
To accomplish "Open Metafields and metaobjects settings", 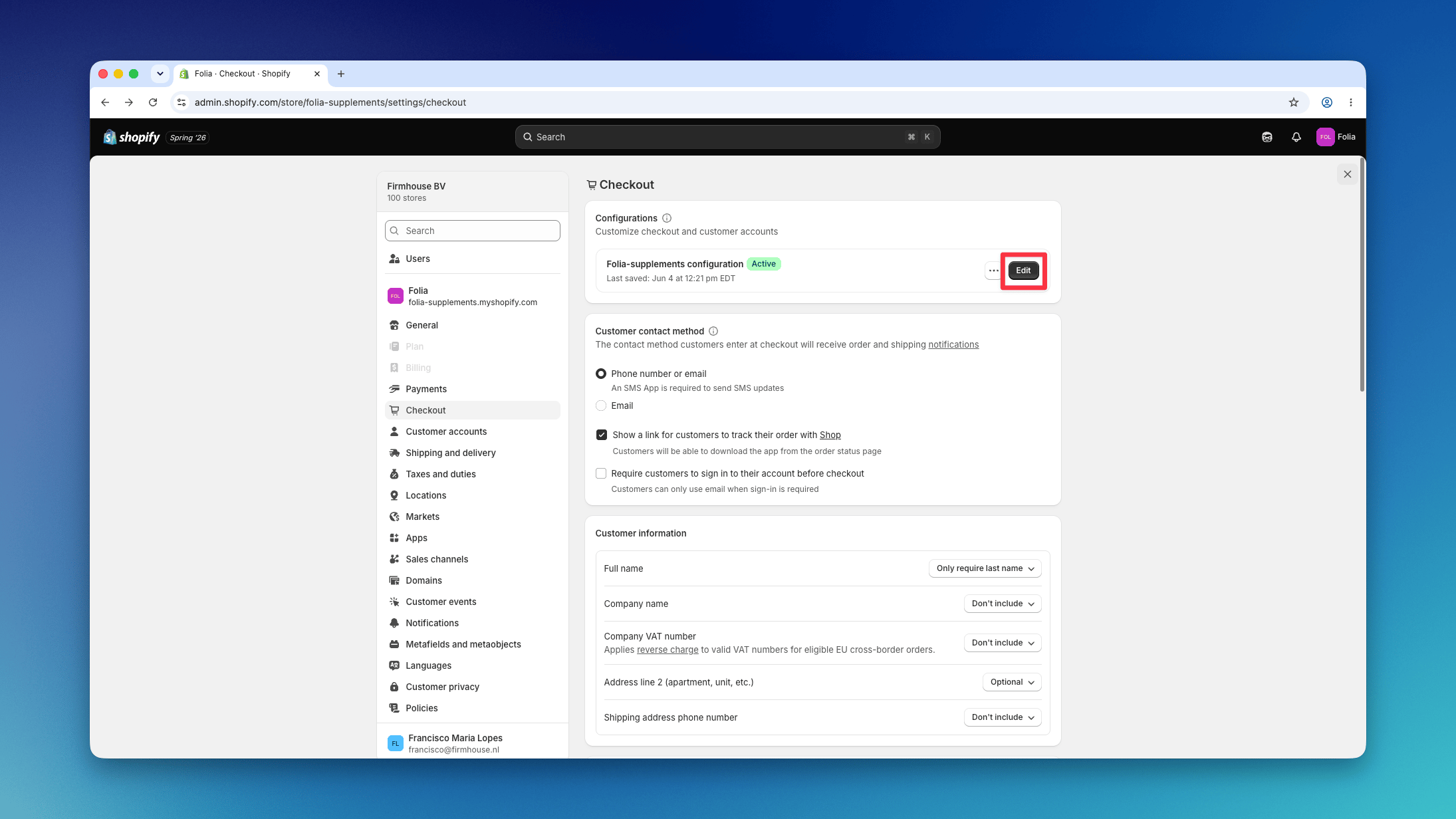I will point(472,644).
